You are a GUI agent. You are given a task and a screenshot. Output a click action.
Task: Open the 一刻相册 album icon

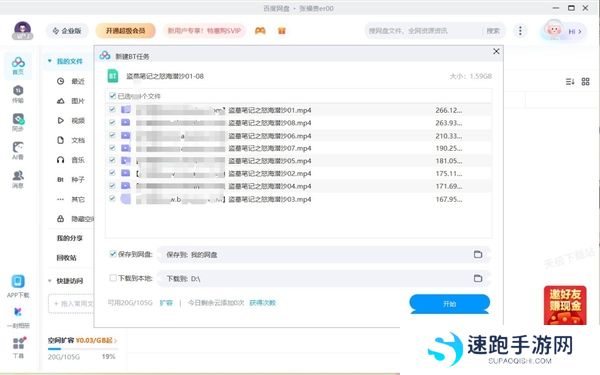(x=18, y=318)
